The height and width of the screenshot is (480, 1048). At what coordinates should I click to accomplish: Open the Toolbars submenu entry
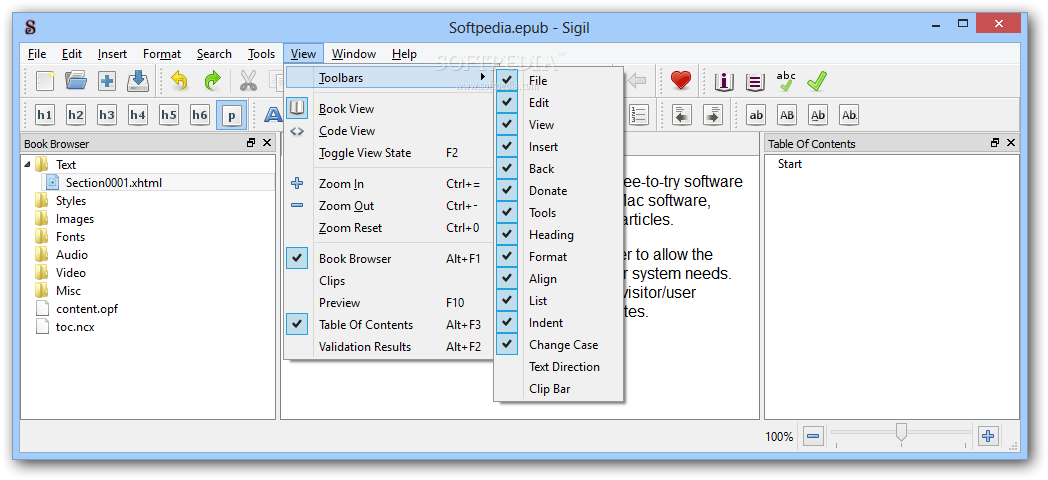(388, 78)
